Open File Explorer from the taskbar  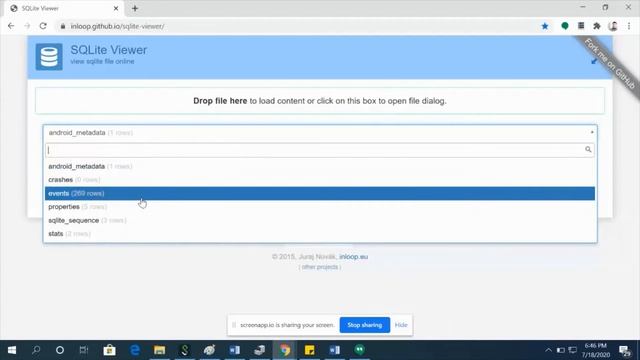pos(160,350)
